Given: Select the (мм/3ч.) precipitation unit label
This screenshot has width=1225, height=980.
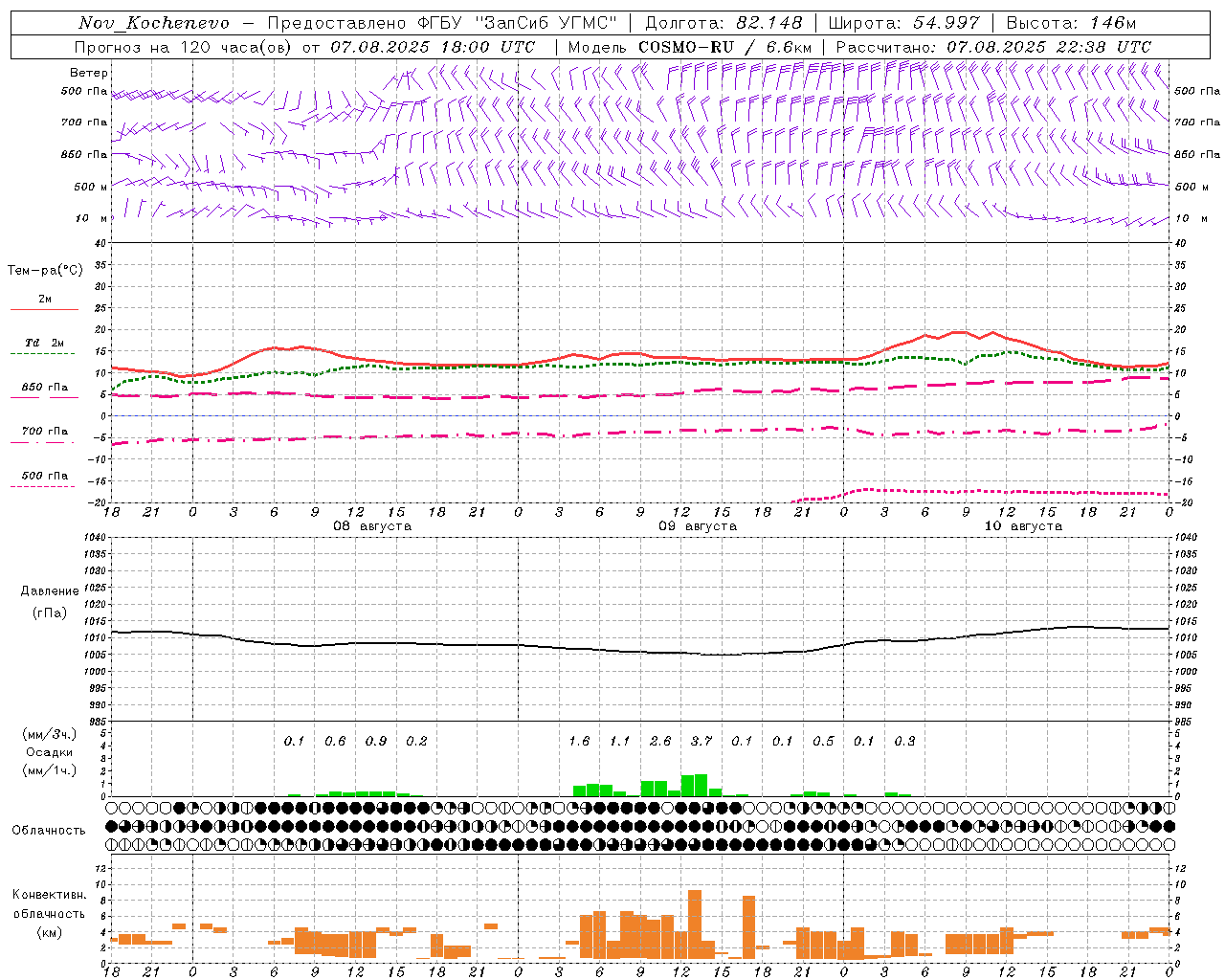Looking at the screenshot, I should pos(50,734).
